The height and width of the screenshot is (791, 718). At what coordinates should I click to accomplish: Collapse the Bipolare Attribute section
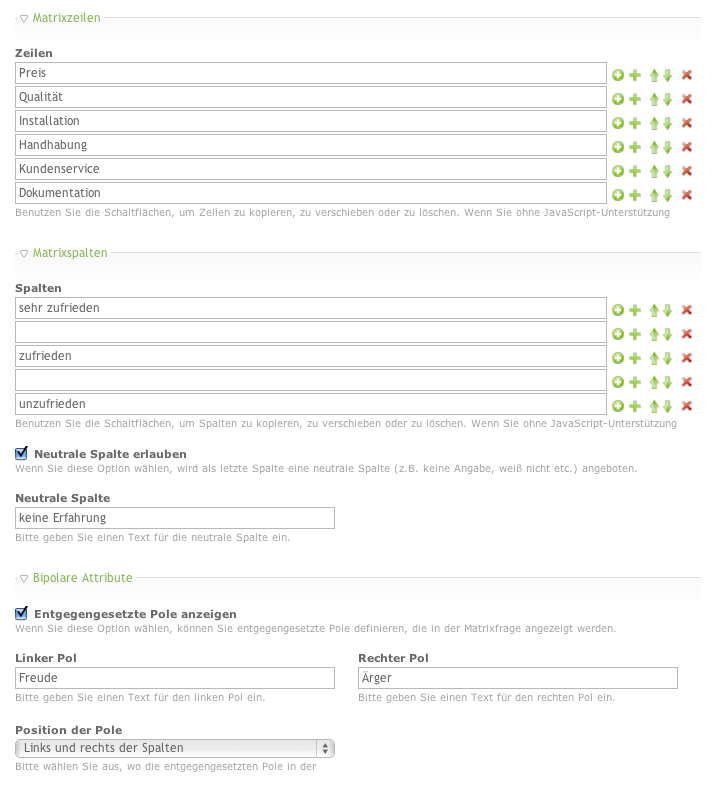click(x=24, y=577)
